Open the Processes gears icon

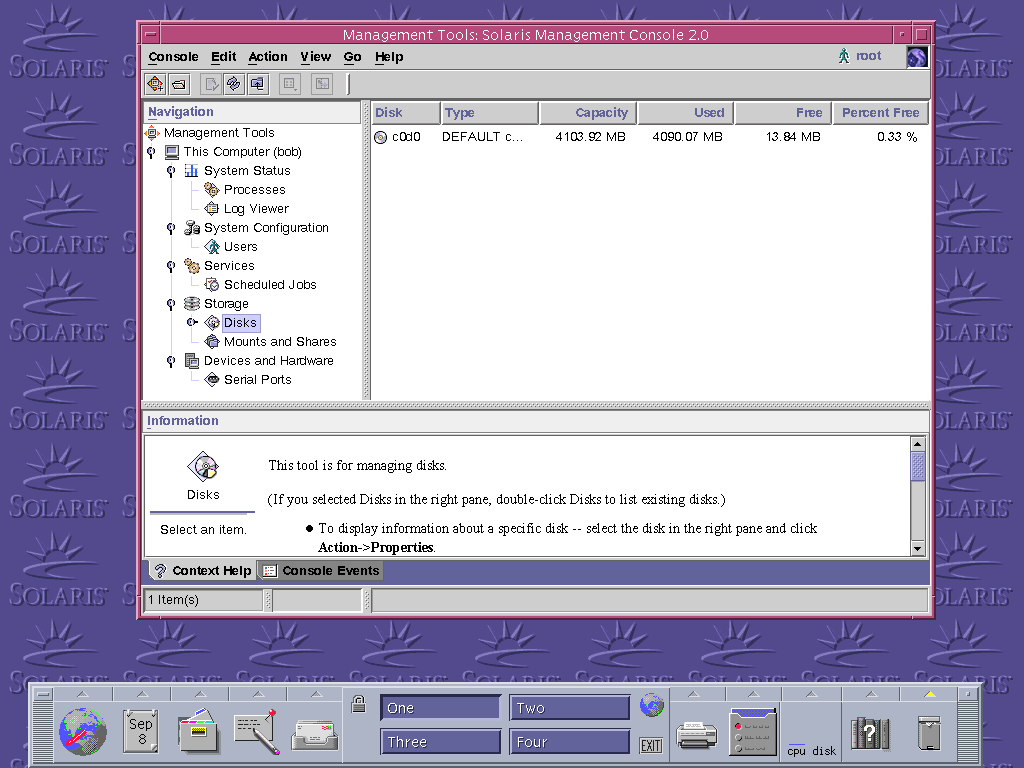pyautogui.click(x=212, y=189)
